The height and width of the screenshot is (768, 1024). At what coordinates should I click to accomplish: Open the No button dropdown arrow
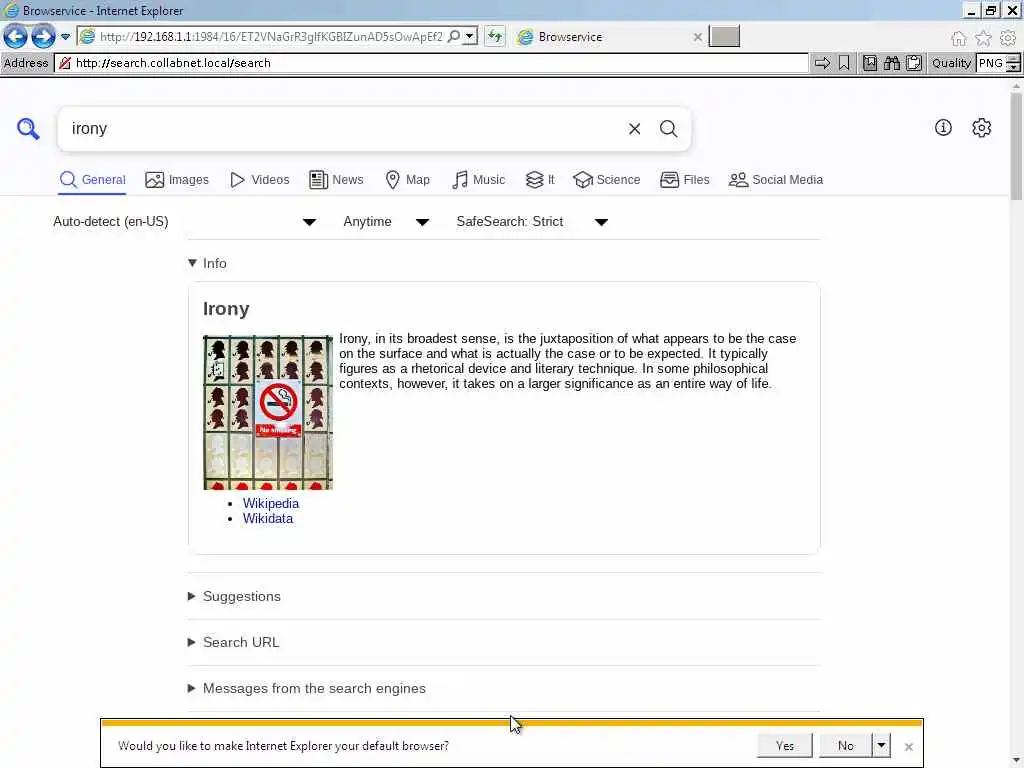(x=881, y=745)
